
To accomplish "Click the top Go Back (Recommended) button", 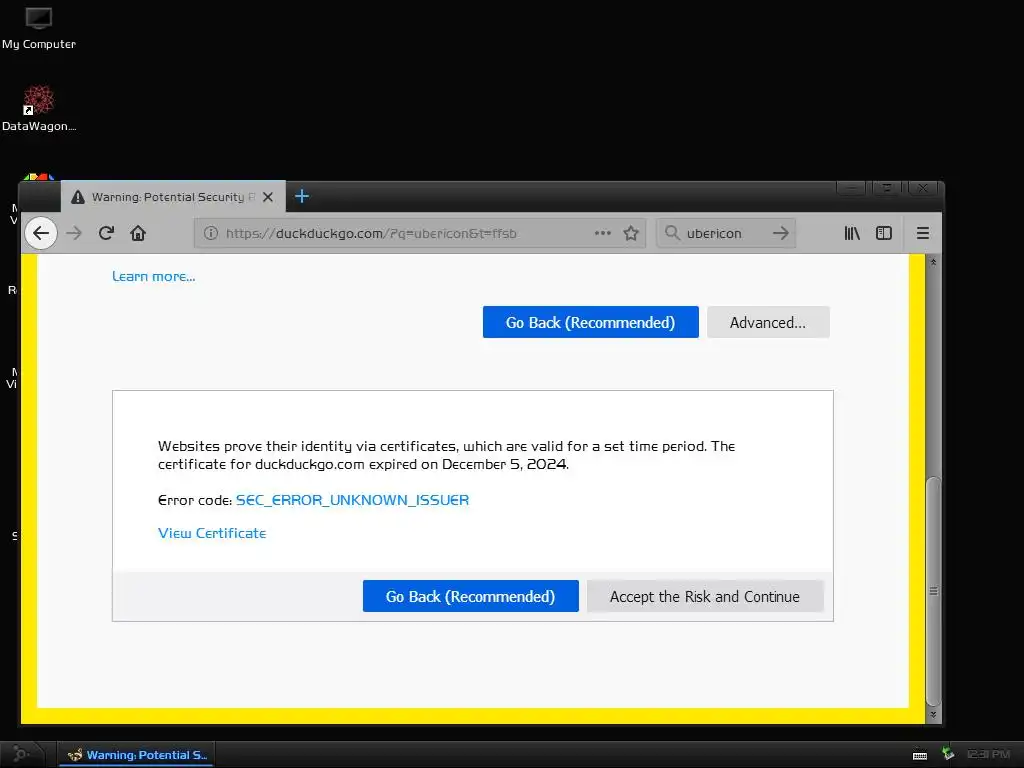I will 590,322.
